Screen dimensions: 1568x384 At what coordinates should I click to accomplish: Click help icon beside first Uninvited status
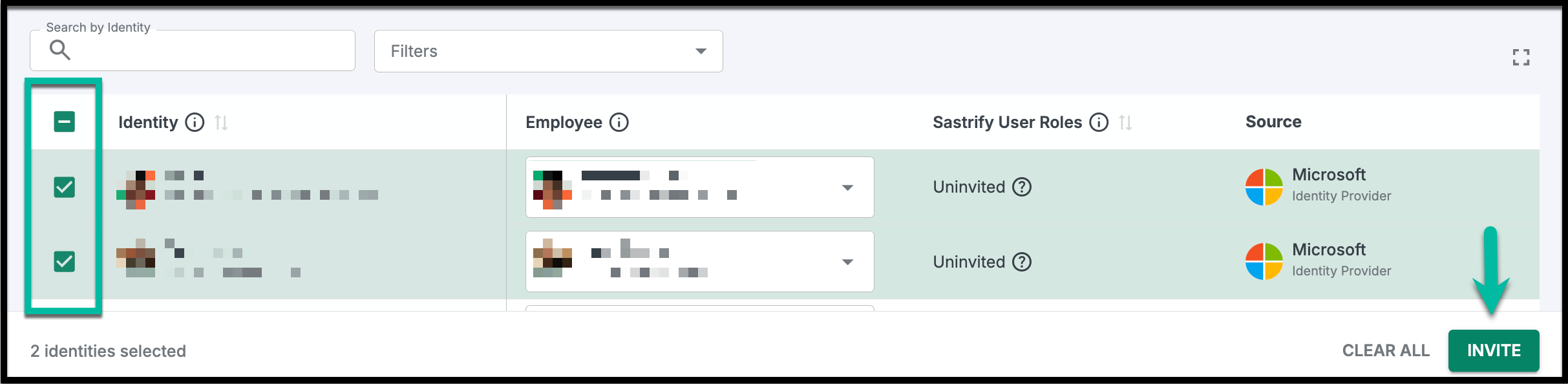1022,187
